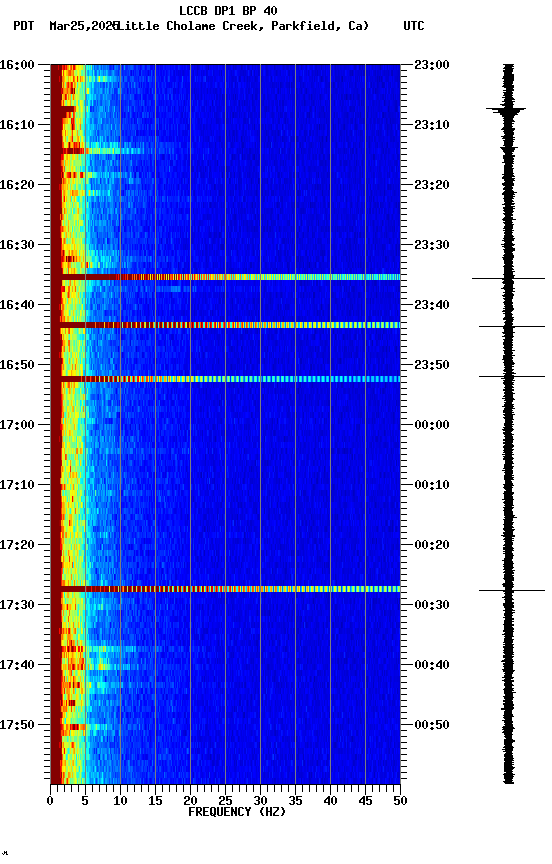The image size is (552, 864).
Task: Click the broadband spectrogram streak near 16:35
Action: 225,277
